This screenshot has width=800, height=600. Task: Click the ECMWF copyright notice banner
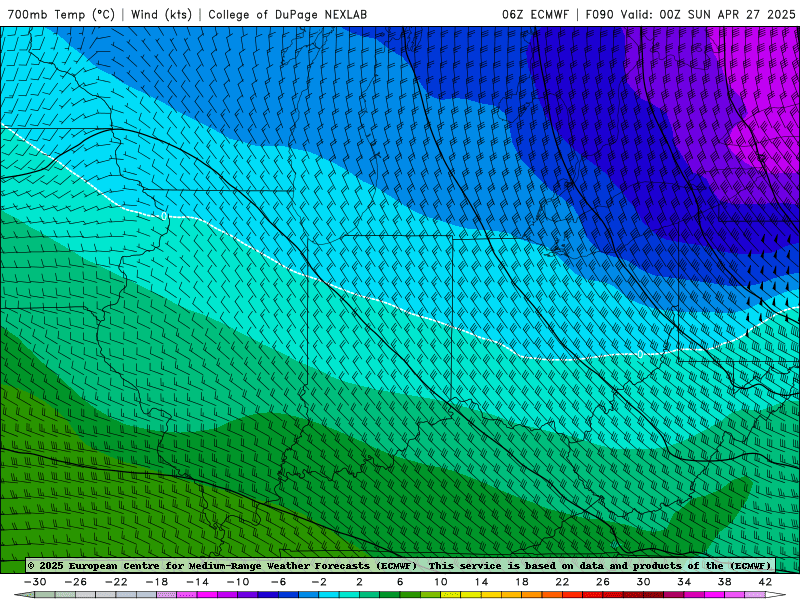pos(400,565)
